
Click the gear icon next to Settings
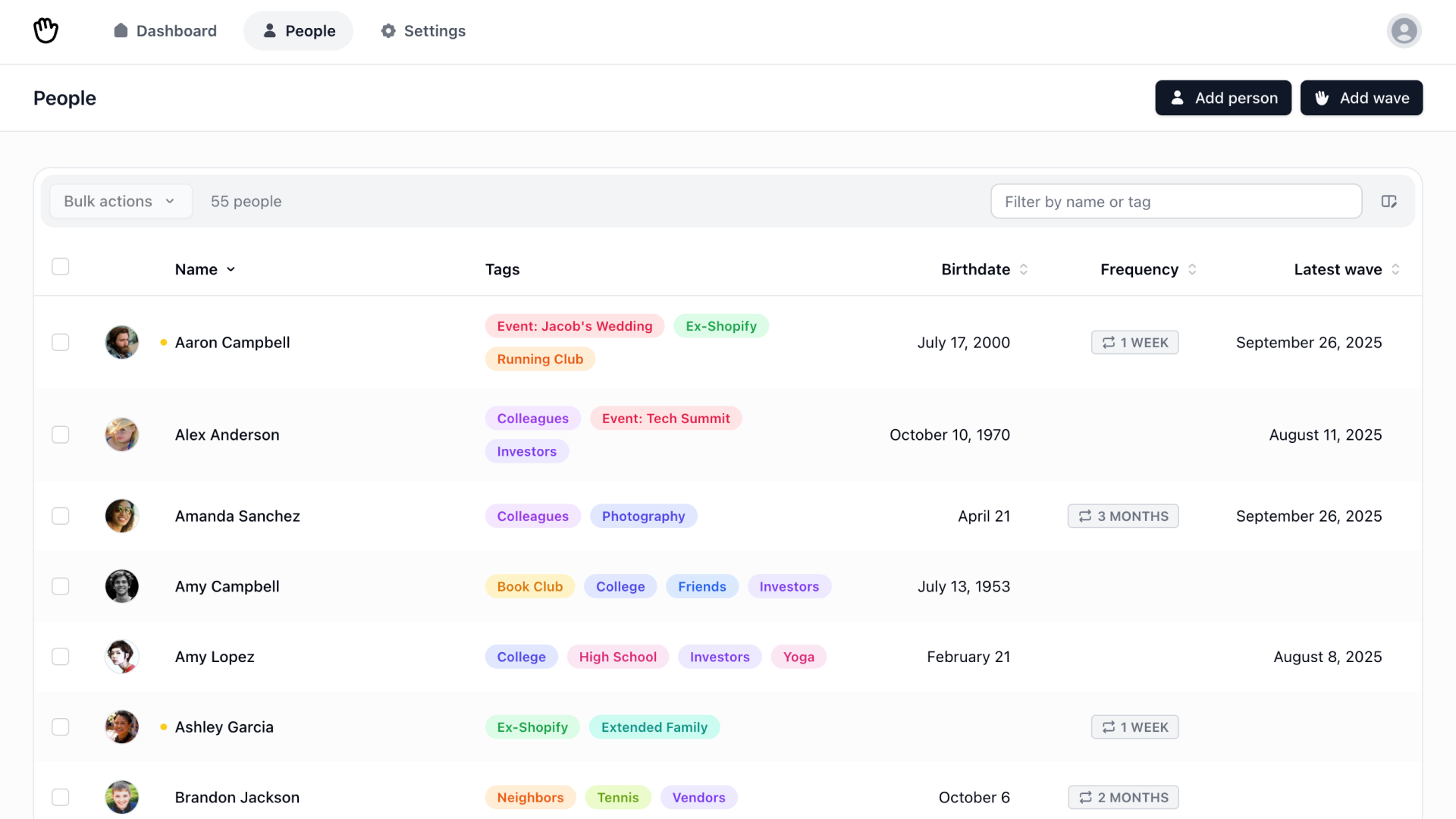pos(388,31)
